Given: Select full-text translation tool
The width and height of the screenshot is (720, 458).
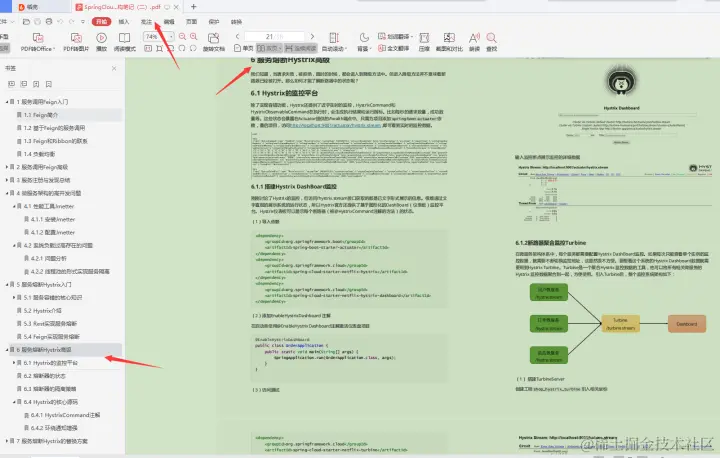Looking at the screenshot, I should (x=394, y=48).
